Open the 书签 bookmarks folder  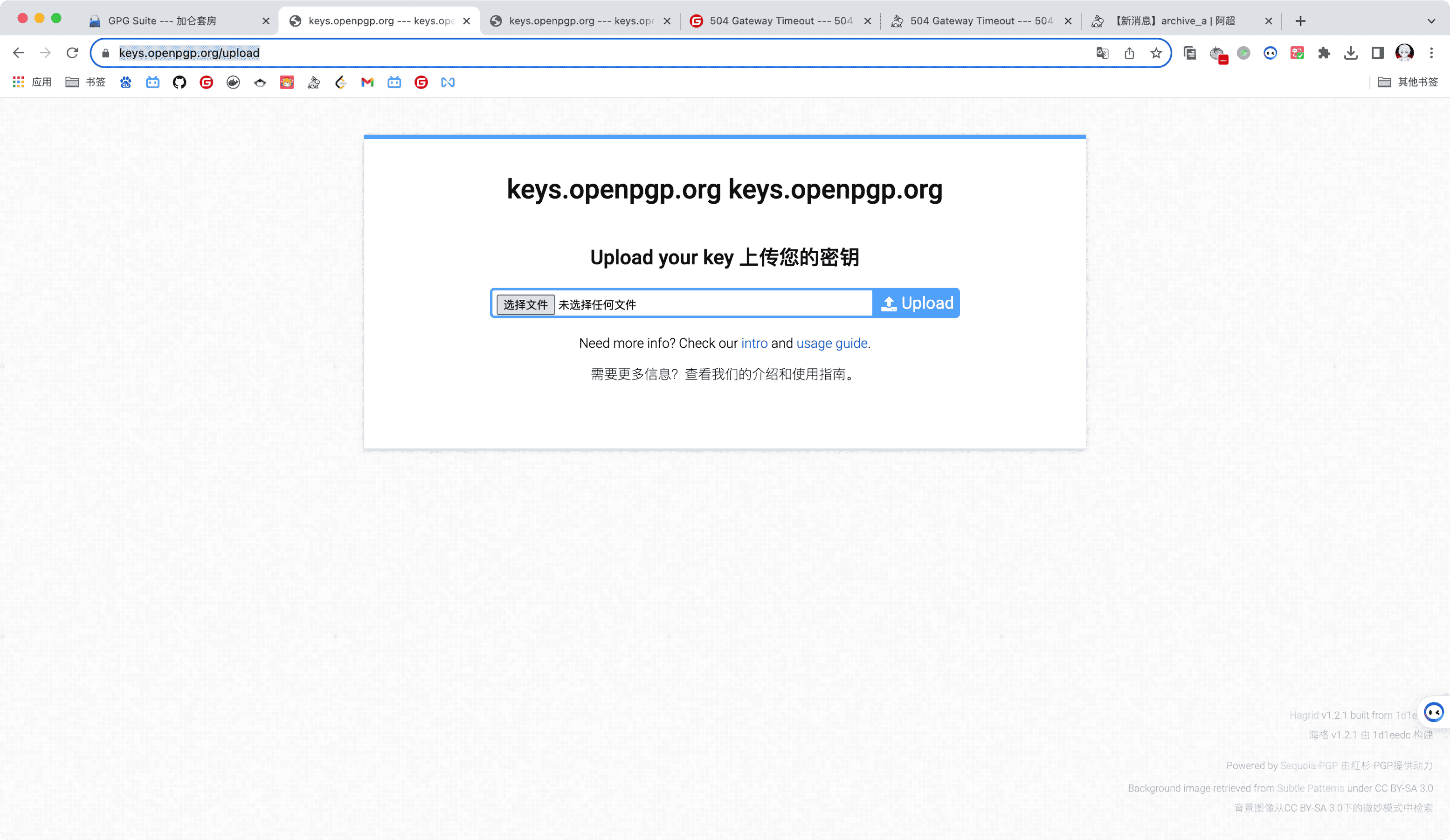pyautogui.click(x=86, y=82)
